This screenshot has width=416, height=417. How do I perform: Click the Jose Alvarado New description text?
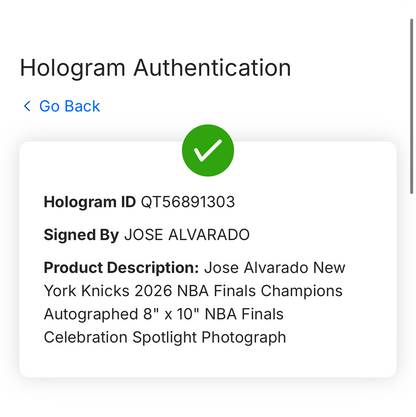(275, 268)
